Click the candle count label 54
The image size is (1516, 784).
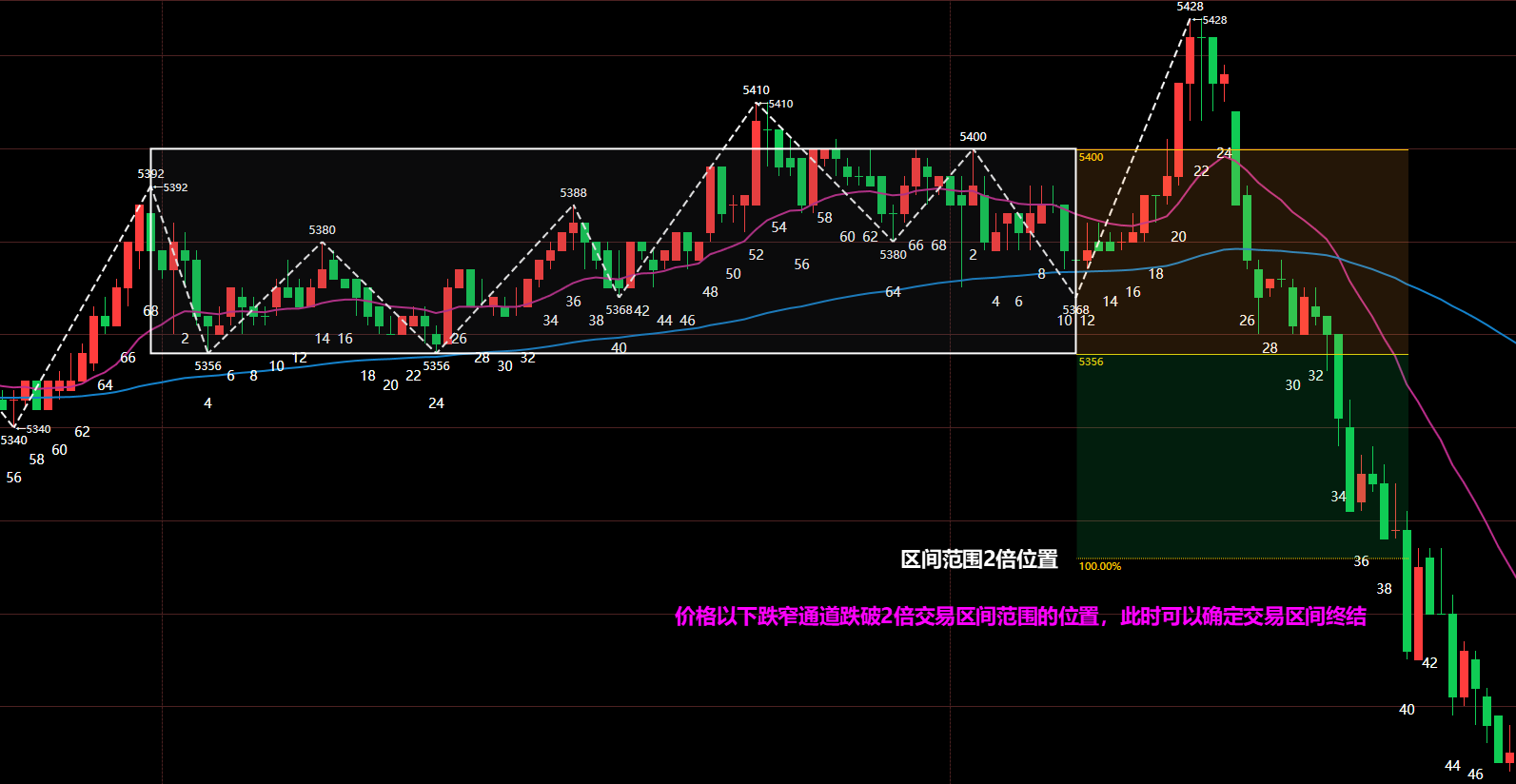coord(778,227)
